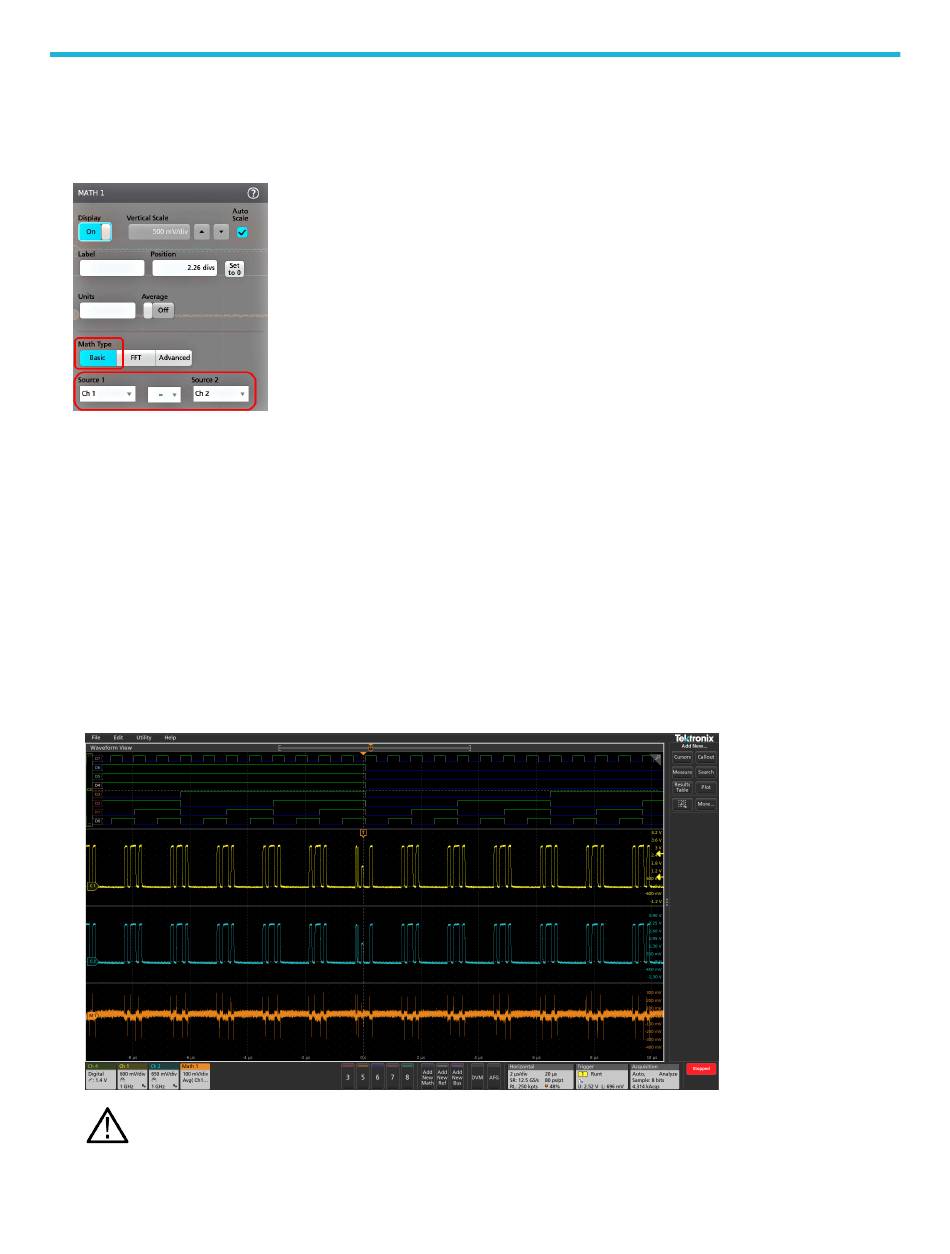
Task: Click the red Stopped button
Action: (701, 1069)
